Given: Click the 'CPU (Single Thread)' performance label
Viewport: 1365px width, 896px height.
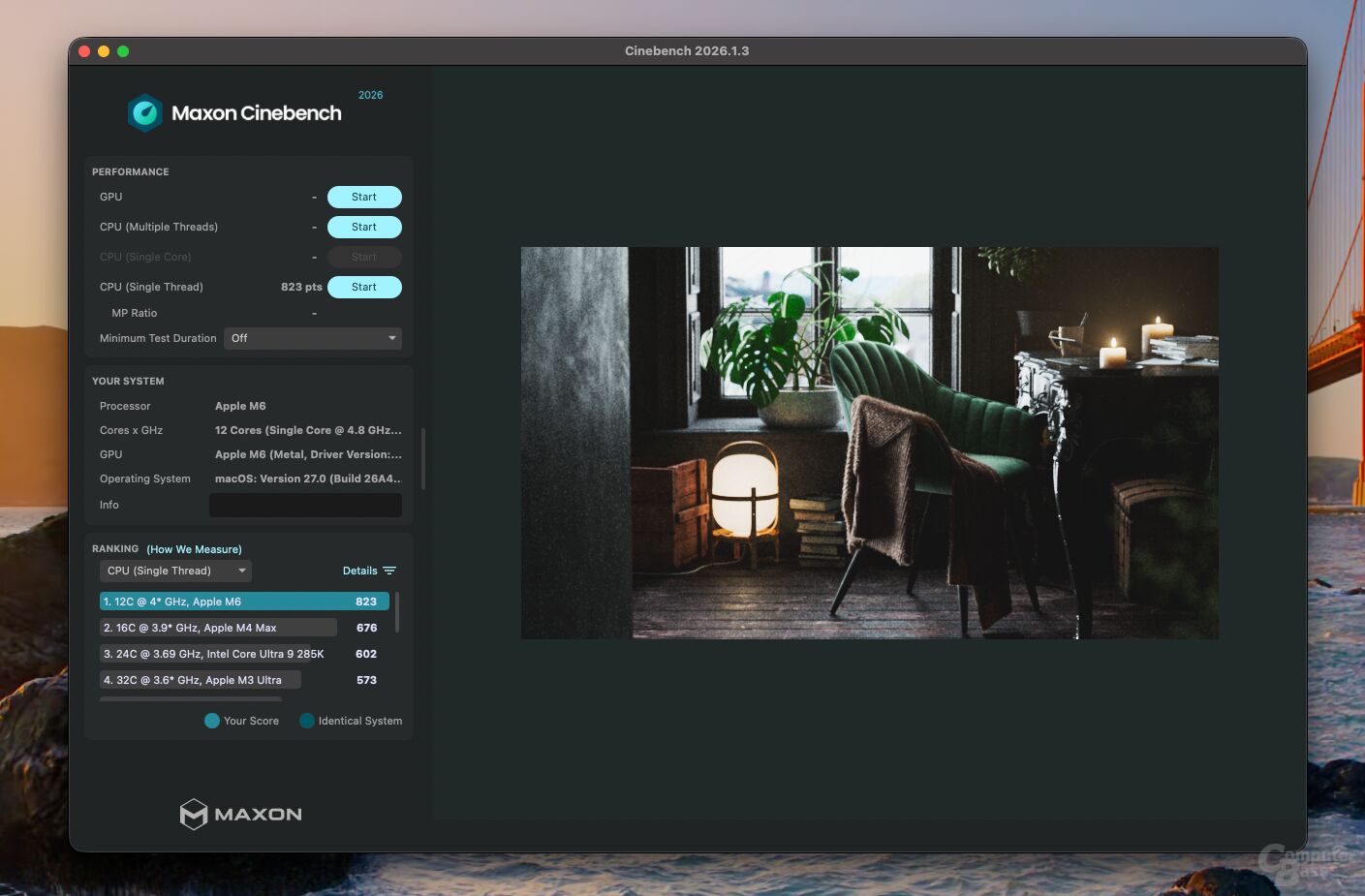Looking at the screenshot, I should point(151,287).
